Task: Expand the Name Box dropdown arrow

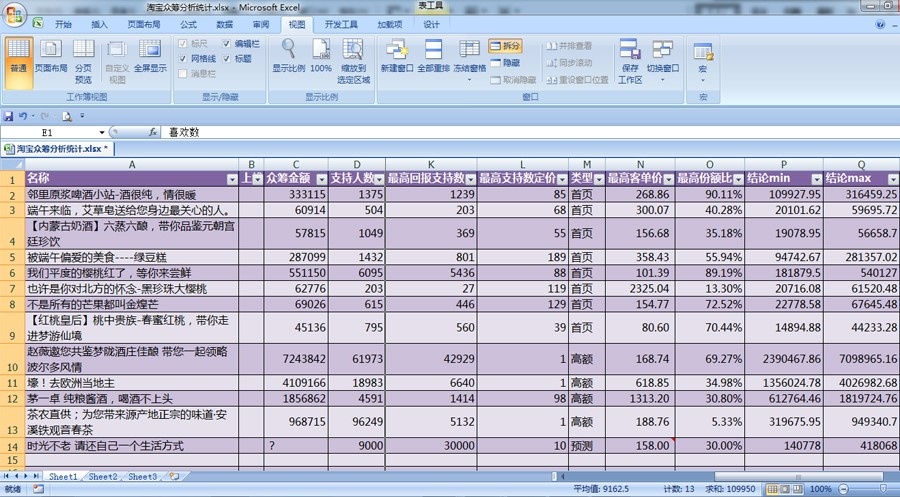Action: [102, 133]
